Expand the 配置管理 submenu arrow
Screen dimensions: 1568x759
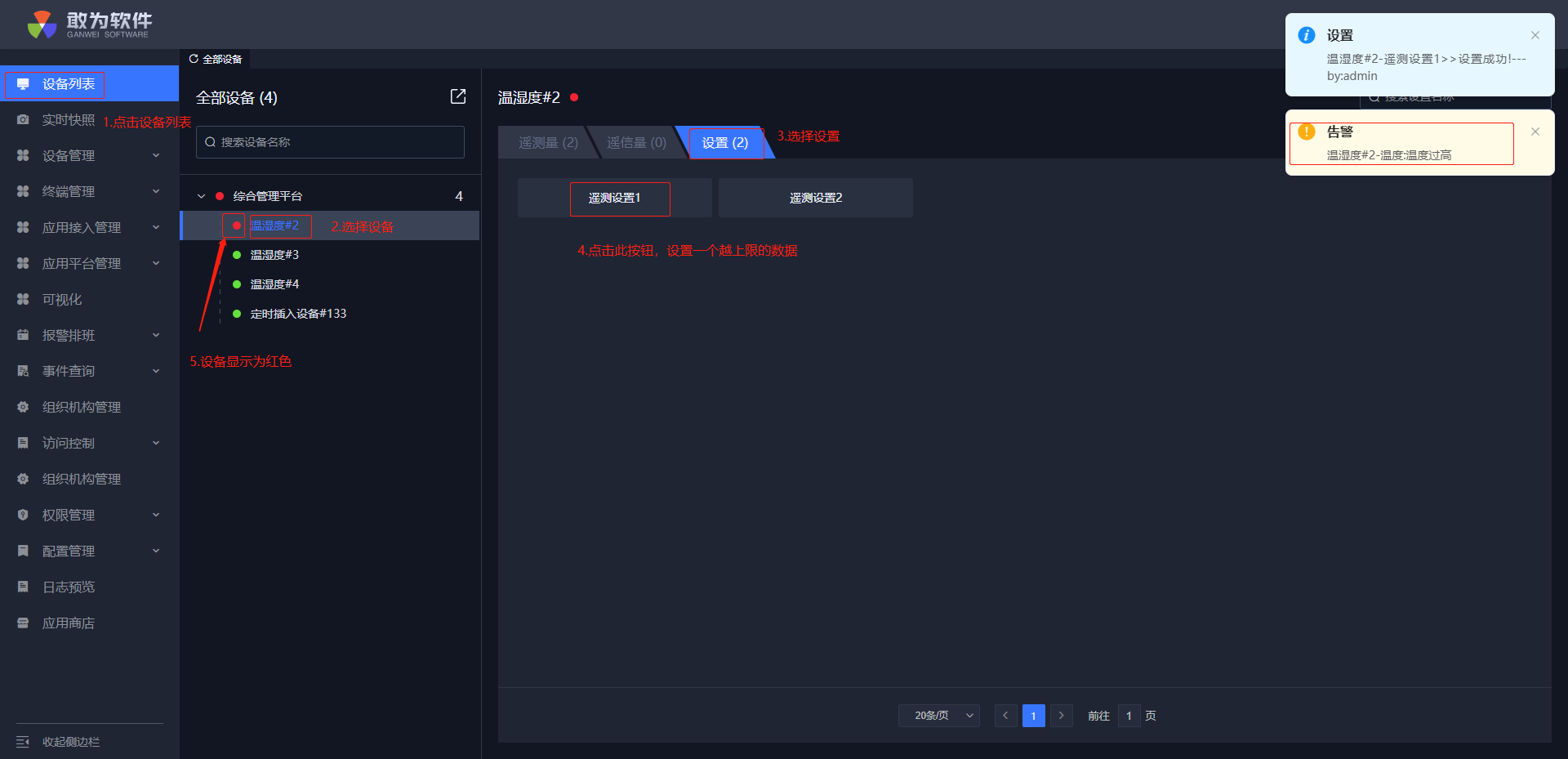click(x=156, y=551)
